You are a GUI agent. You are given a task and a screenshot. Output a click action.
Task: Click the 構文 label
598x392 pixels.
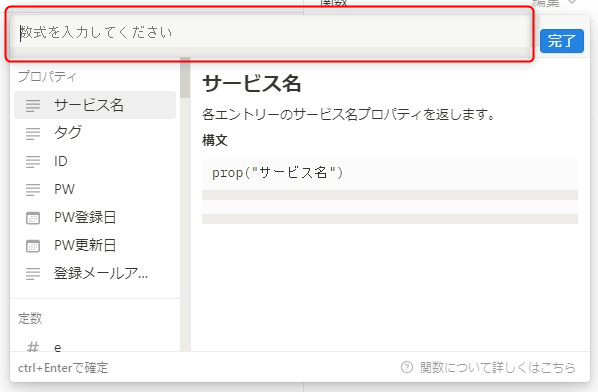coord(215,140)
